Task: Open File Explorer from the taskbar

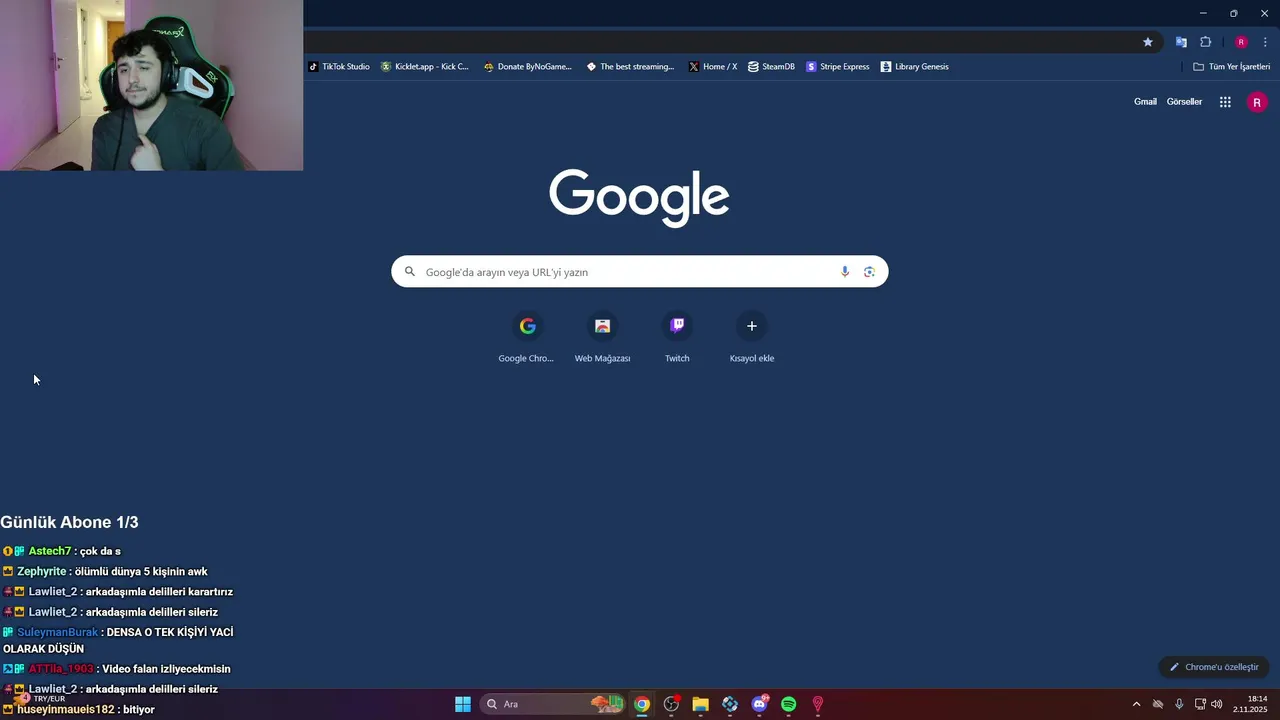Action: click(700, 704)
